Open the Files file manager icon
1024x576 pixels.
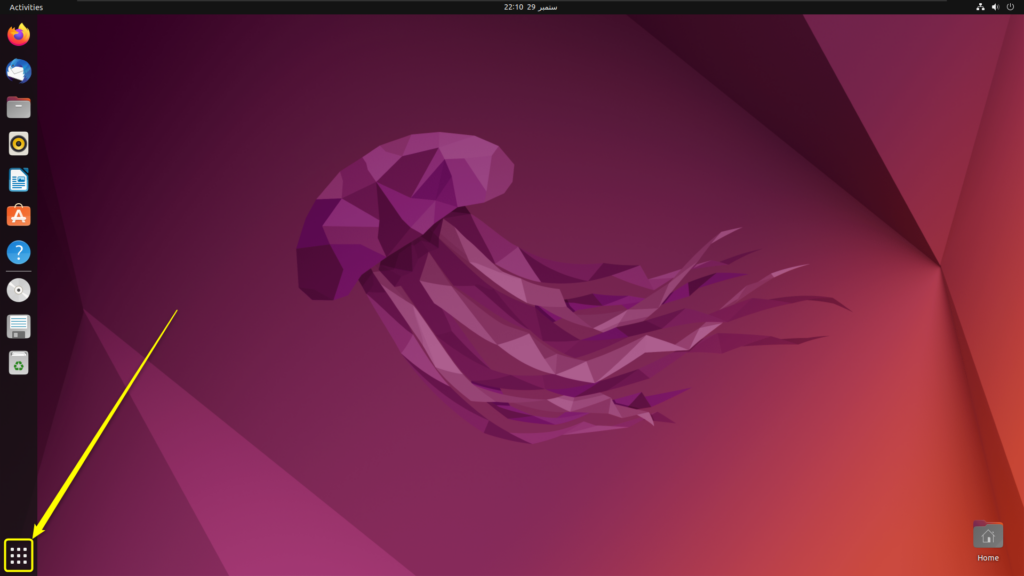pos(18,107)
